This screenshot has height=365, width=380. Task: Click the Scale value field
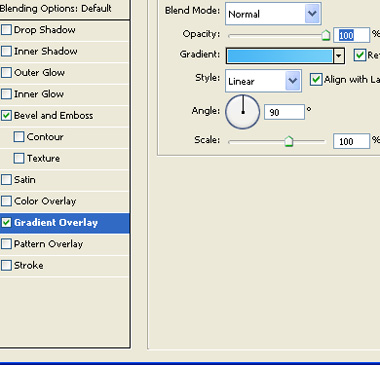pyautogui.click(x=352, y=141)
